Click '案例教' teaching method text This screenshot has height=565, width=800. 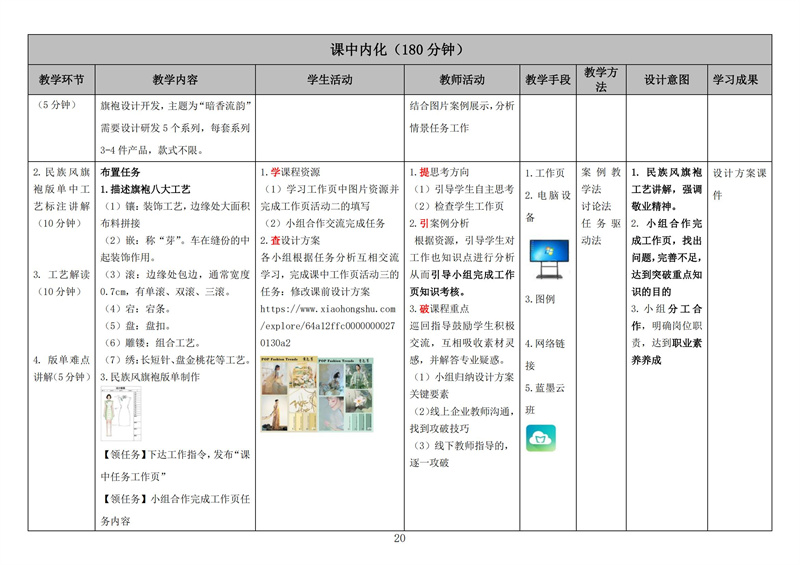601,172
